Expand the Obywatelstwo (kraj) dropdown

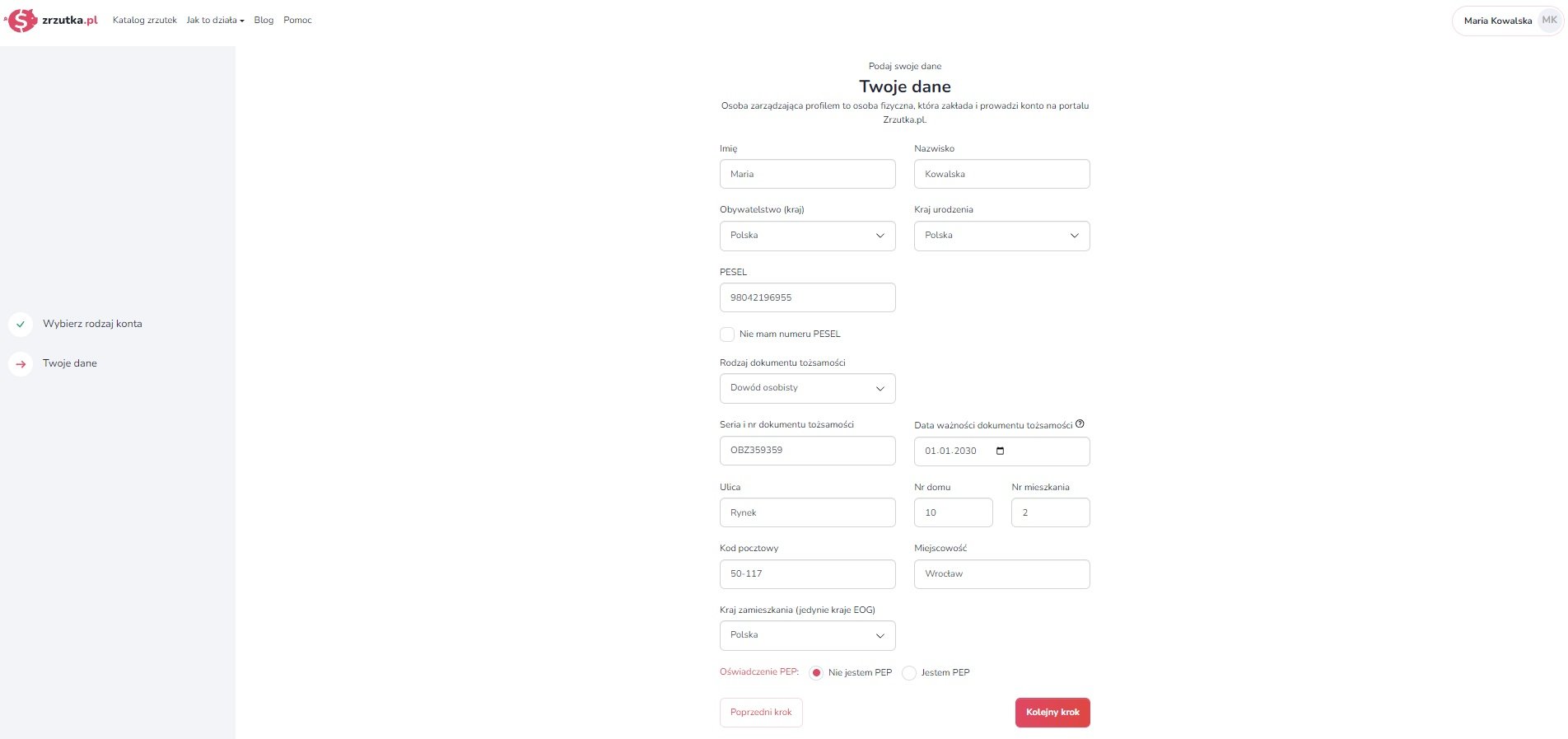(x=808, y=236)
